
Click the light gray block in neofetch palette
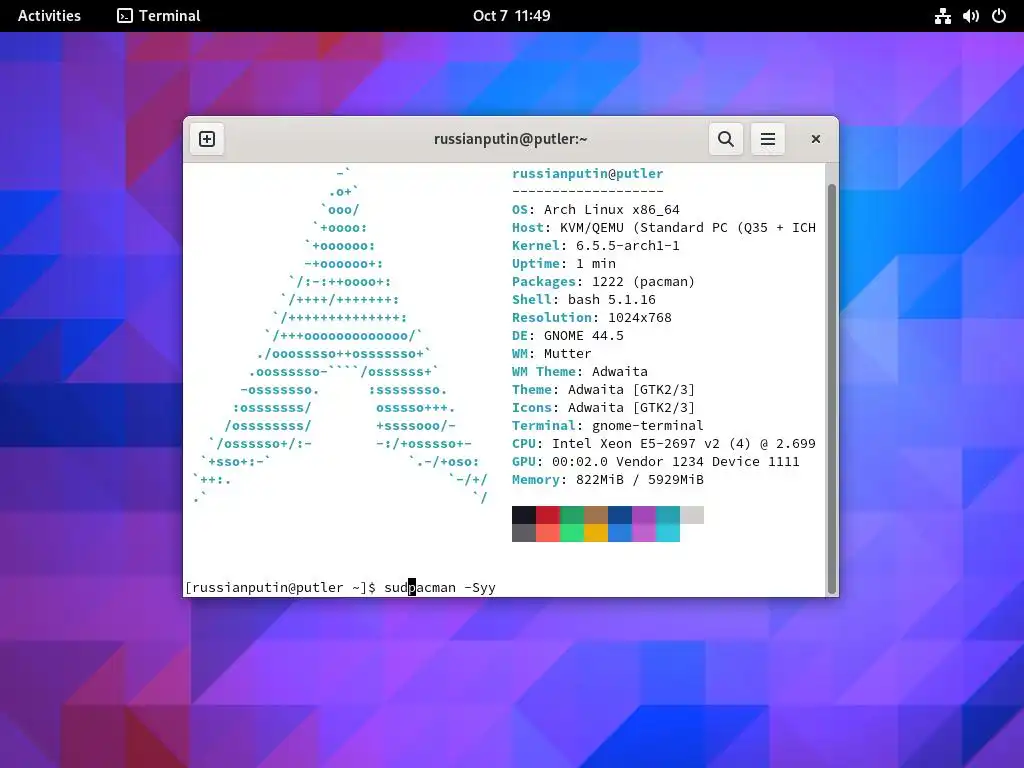coord(692,515)
